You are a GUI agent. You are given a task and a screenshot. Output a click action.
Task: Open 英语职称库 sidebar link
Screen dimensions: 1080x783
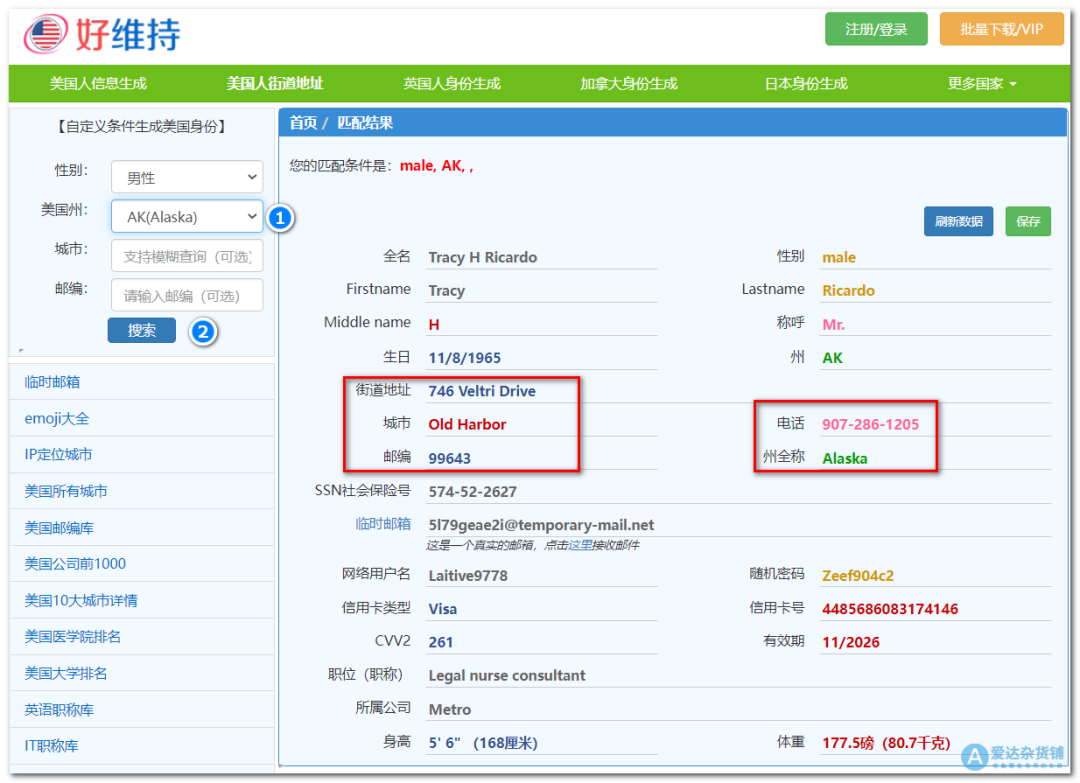[x=59, y=710]
